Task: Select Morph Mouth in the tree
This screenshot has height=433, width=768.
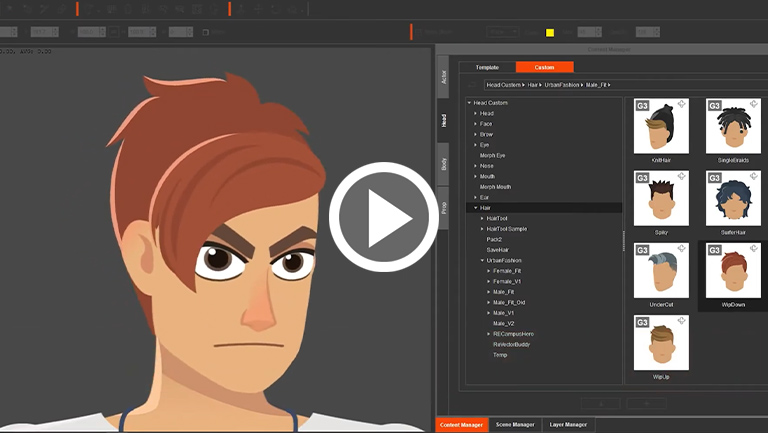Action: click(x=495, y=187)
